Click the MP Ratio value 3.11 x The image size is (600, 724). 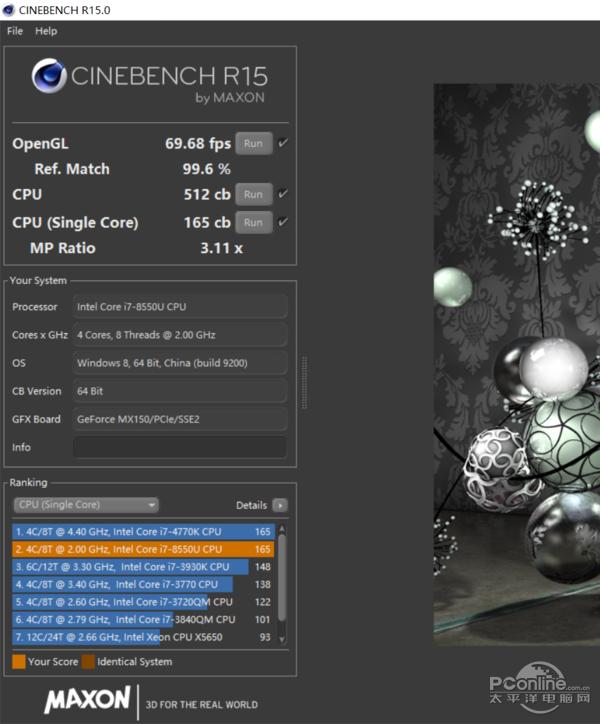point(221,248)
